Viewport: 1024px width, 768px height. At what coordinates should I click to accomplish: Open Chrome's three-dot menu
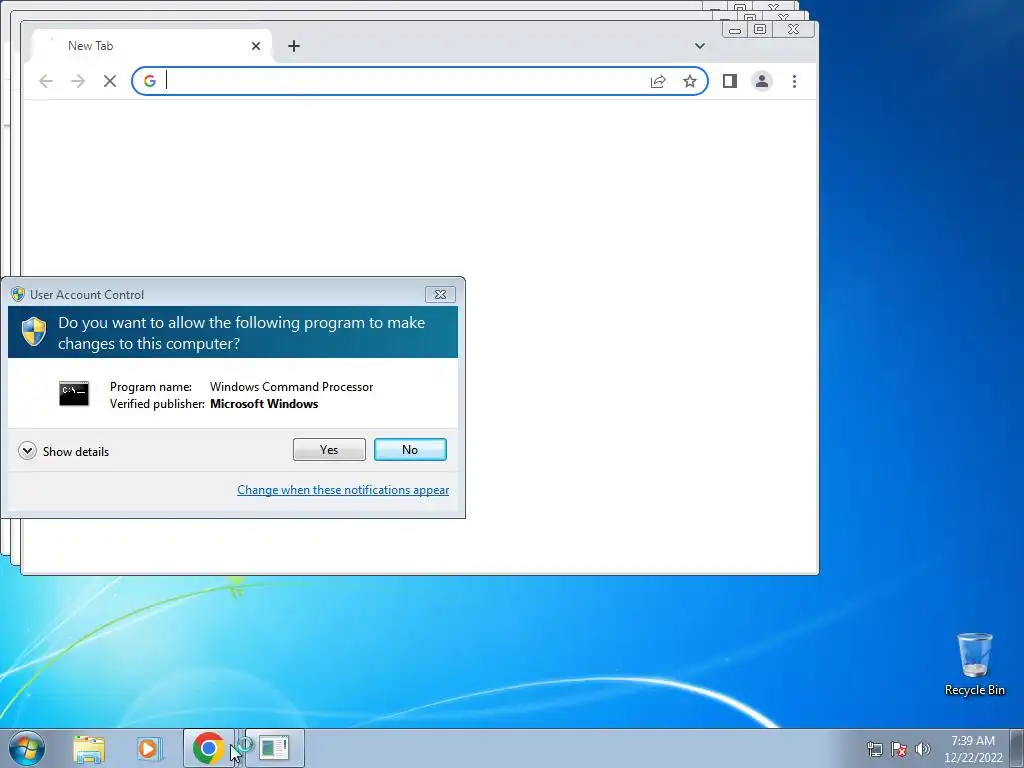794,81
